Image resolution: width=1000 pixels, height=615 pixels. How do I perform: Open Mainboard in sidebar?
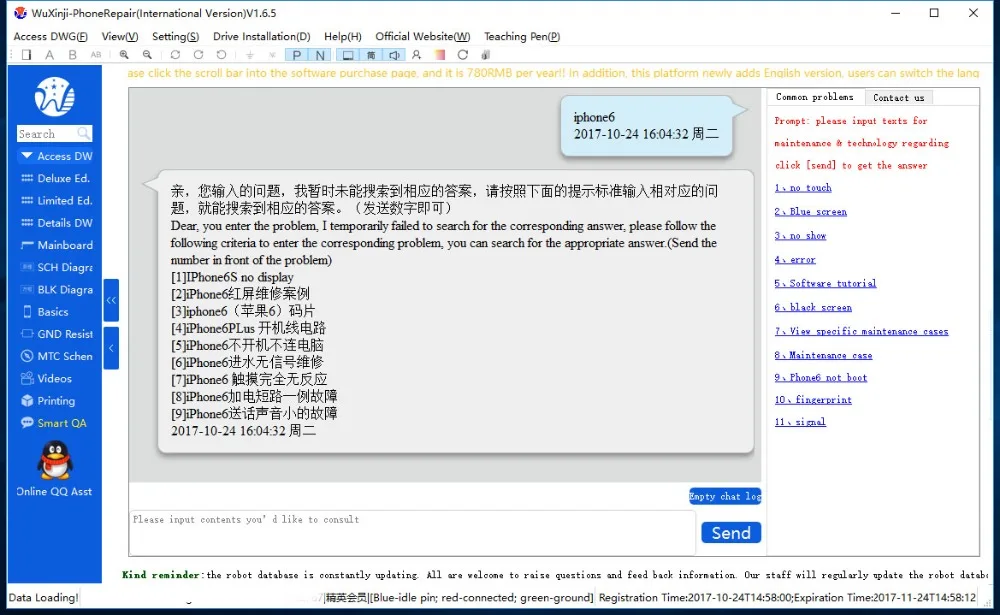pyautogui.click(x=56, y=245)
